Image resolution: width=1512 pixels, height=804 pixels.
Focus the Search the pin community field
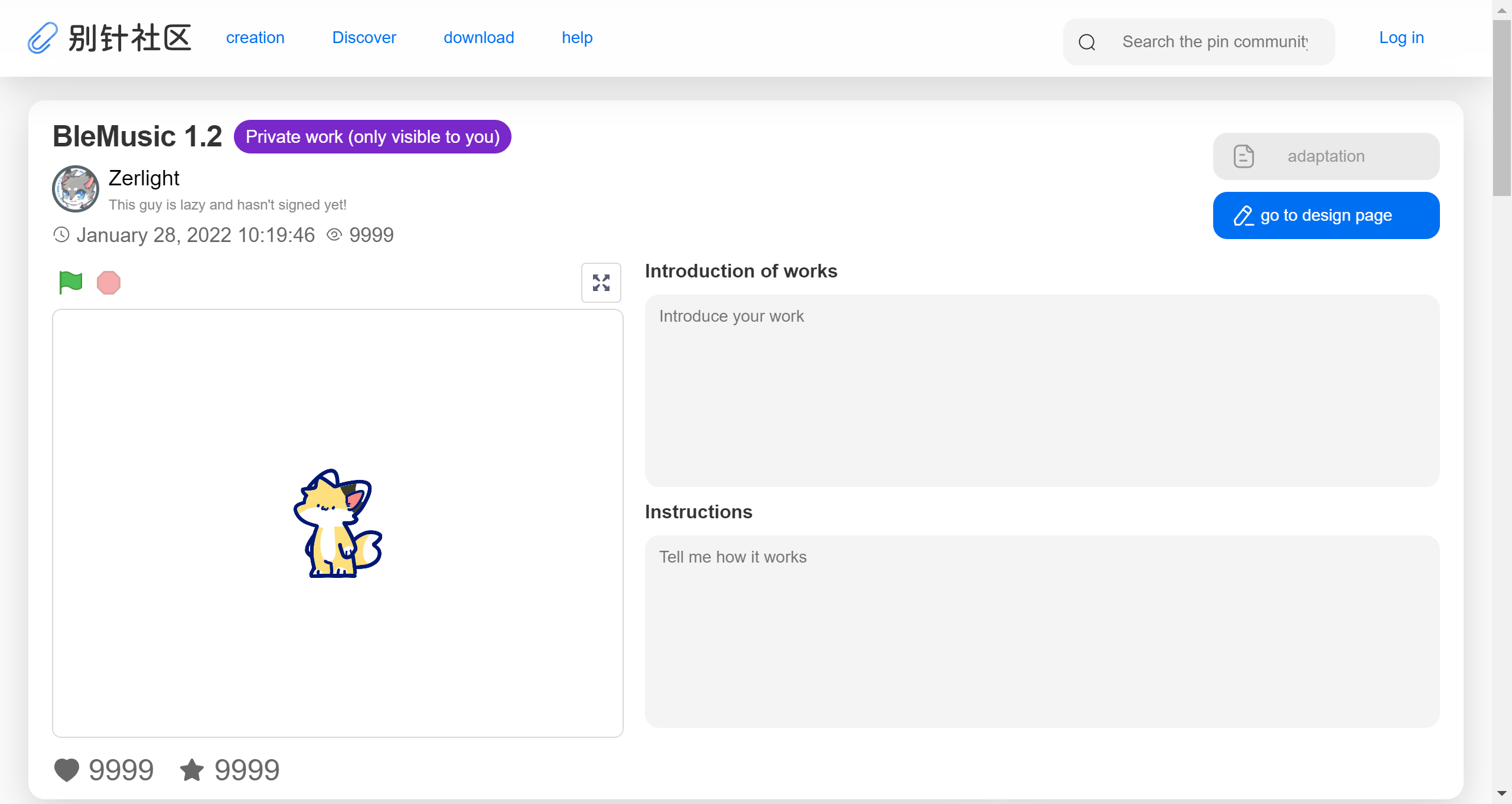pos(1214,42)
